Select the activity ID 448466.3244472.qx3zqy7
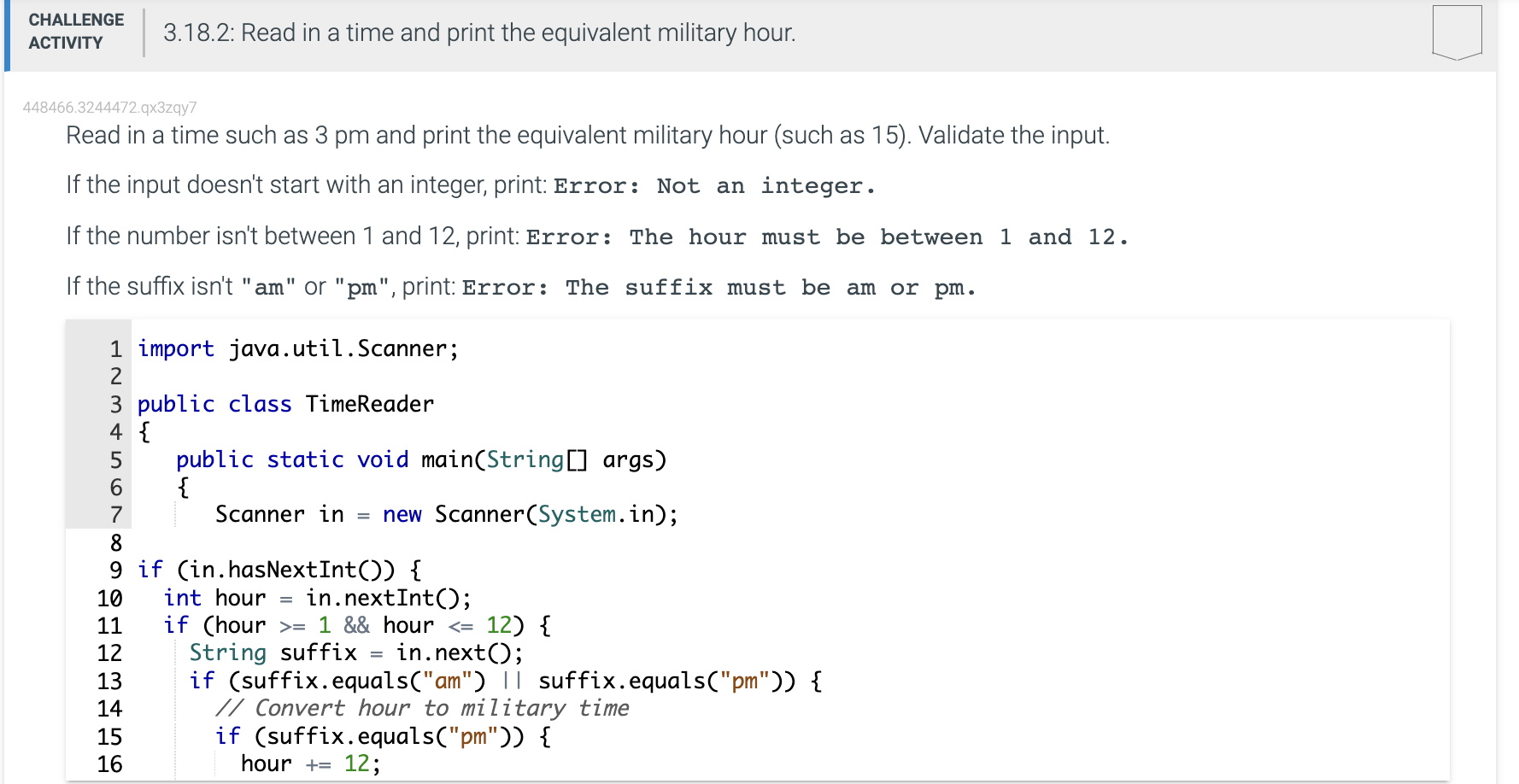 111,108
